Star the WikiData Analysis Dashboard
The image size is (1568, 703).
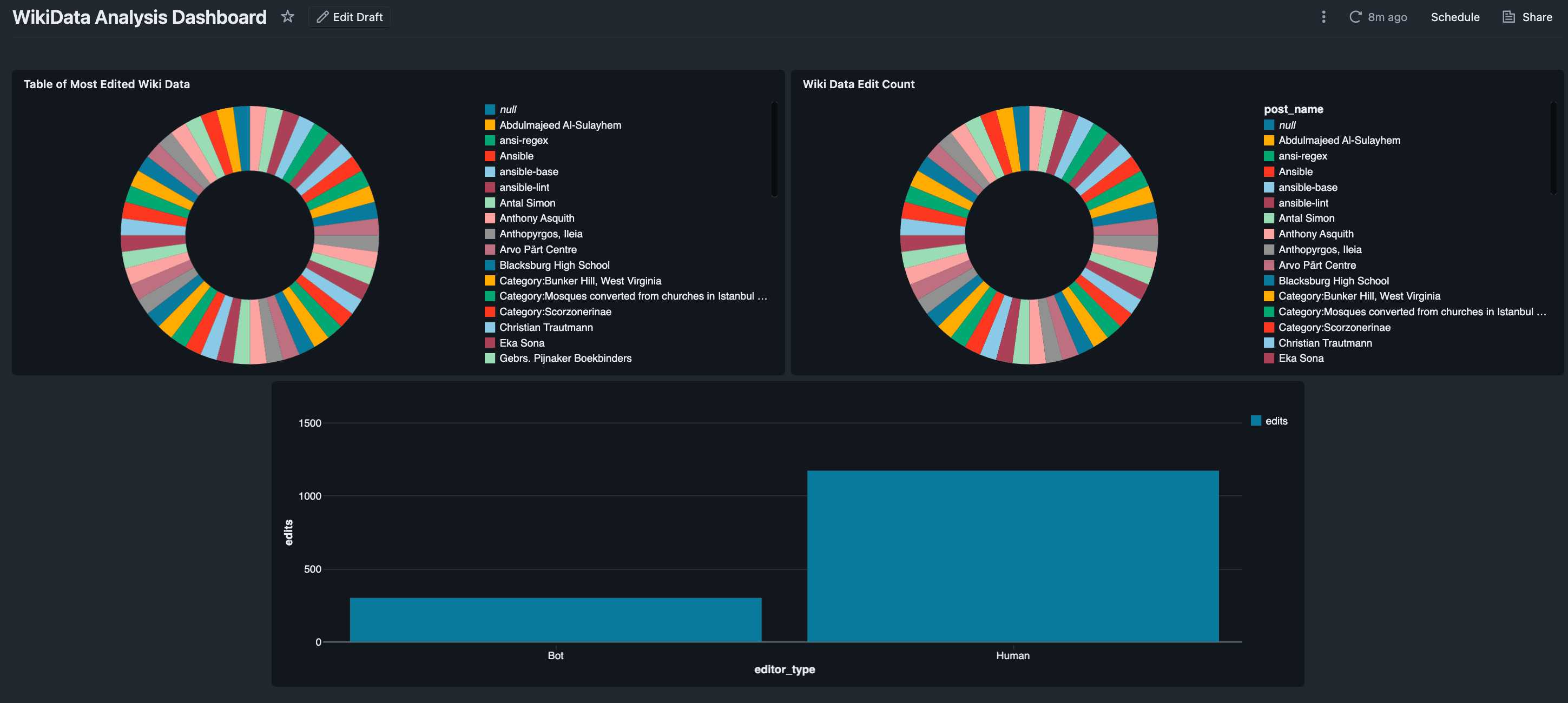(x=287, y=17)
